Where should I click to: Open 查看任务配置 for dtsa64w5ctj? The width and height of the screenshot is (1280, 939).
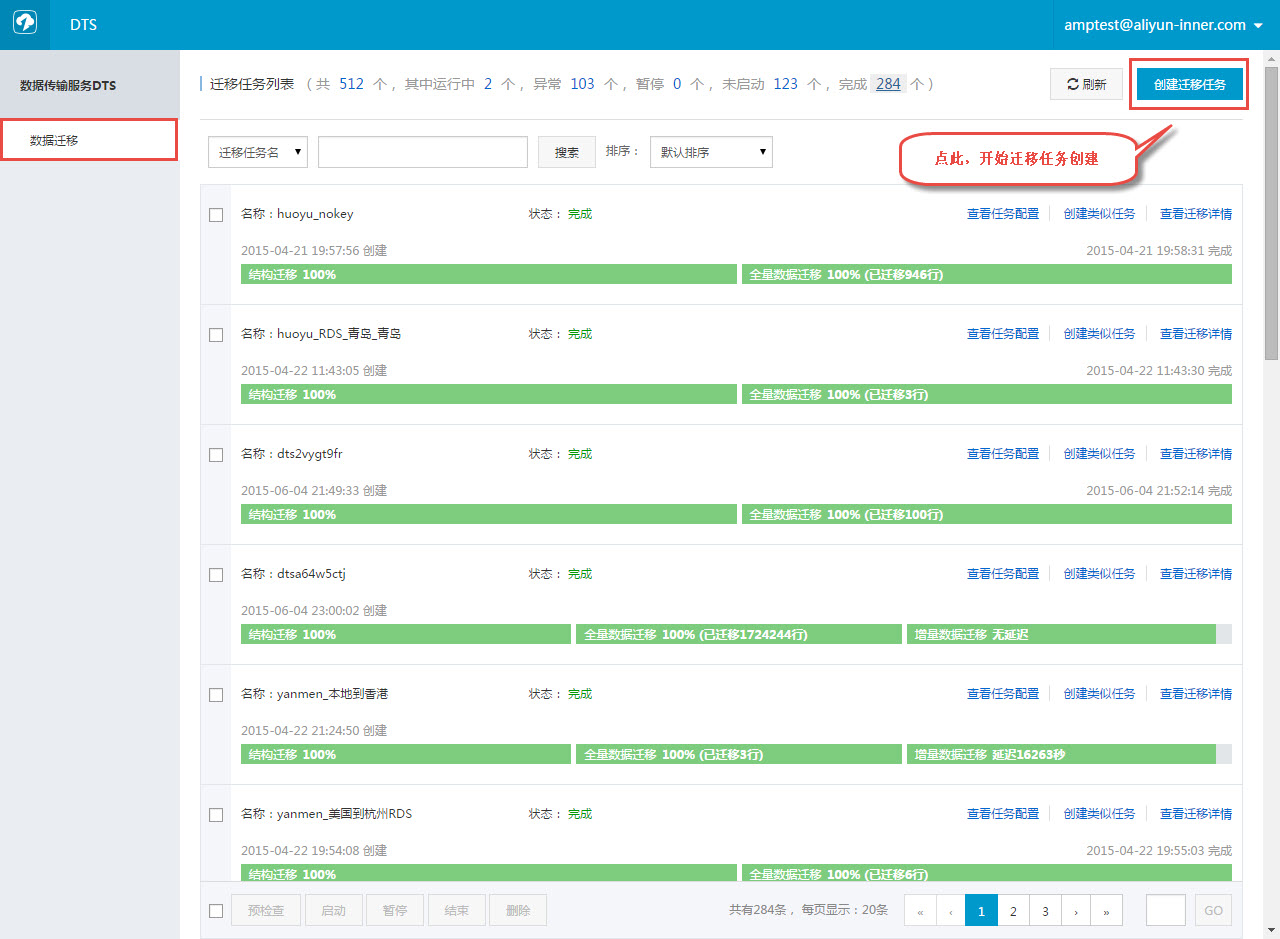click(1003, 574)
